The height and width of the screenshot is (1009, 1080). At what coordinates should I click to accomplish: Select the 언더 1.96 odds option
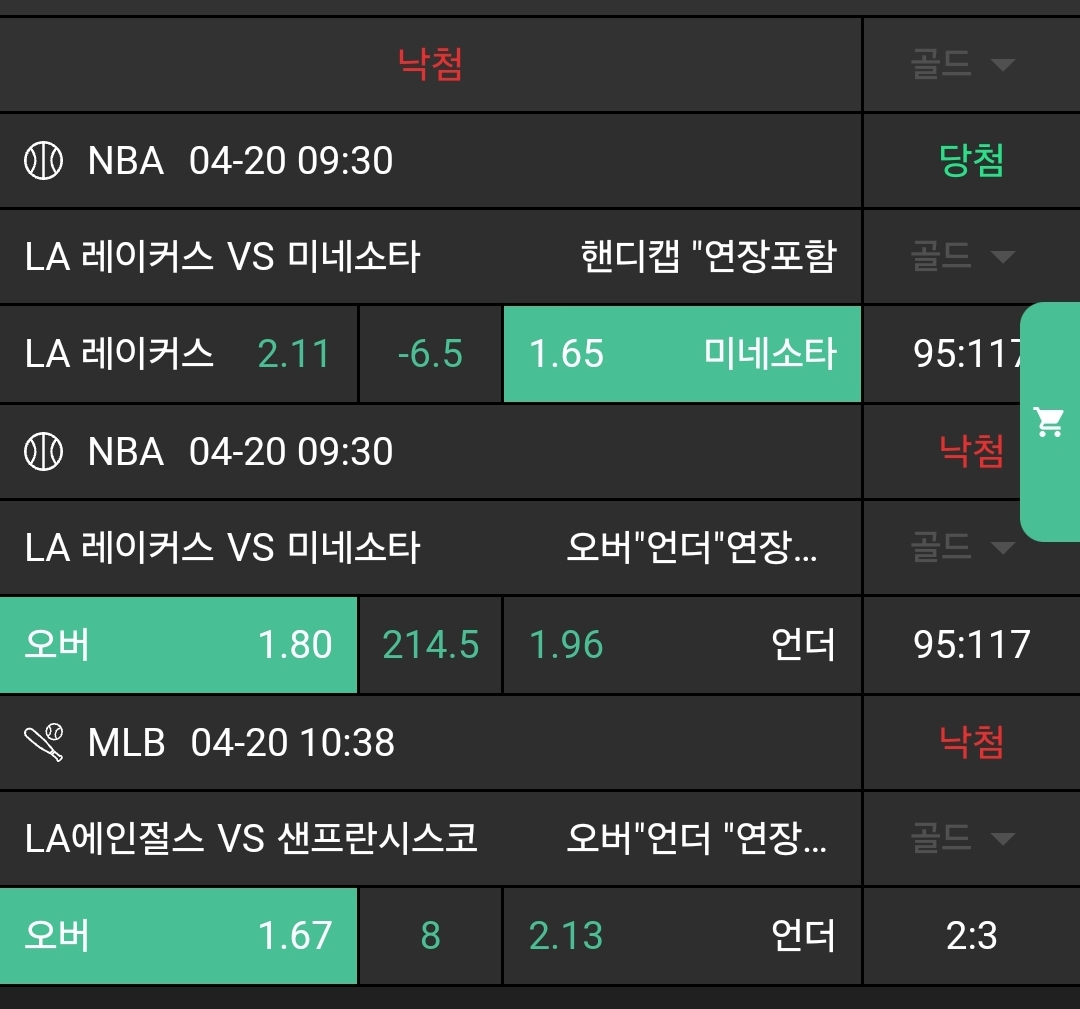pos(682,645)
